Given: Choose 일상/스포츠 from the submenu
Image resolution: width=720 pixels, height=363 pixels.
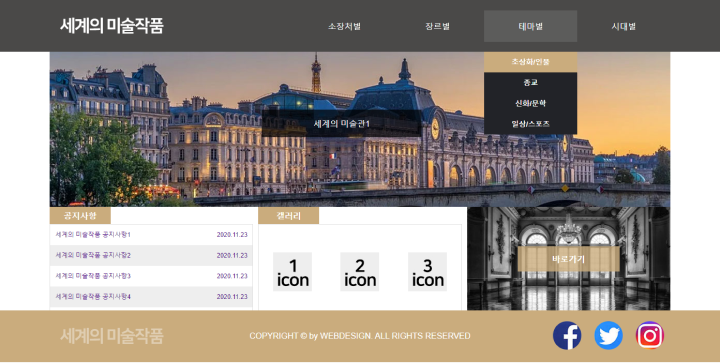Looking at the screenshot, I should 530,124.
